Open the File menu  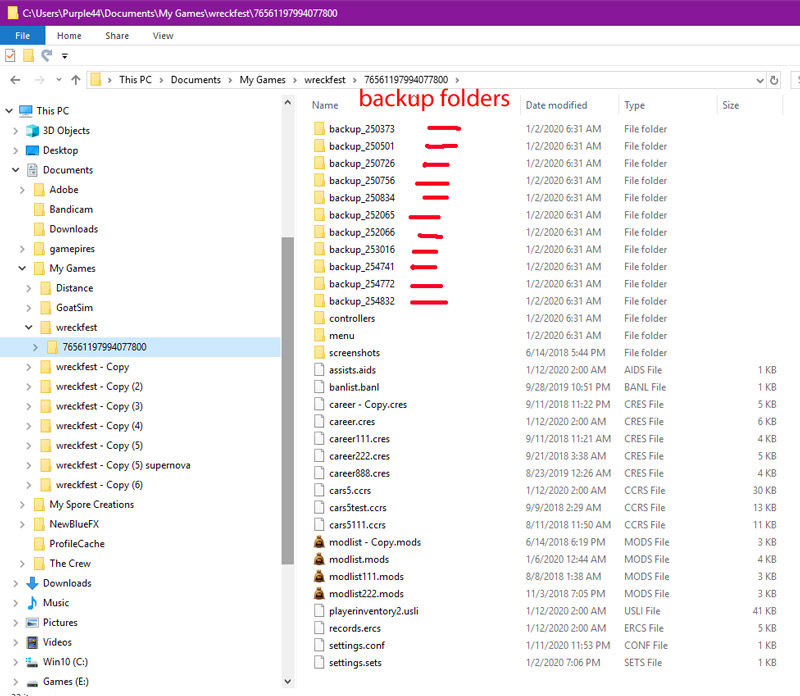(x=22, y=36)
